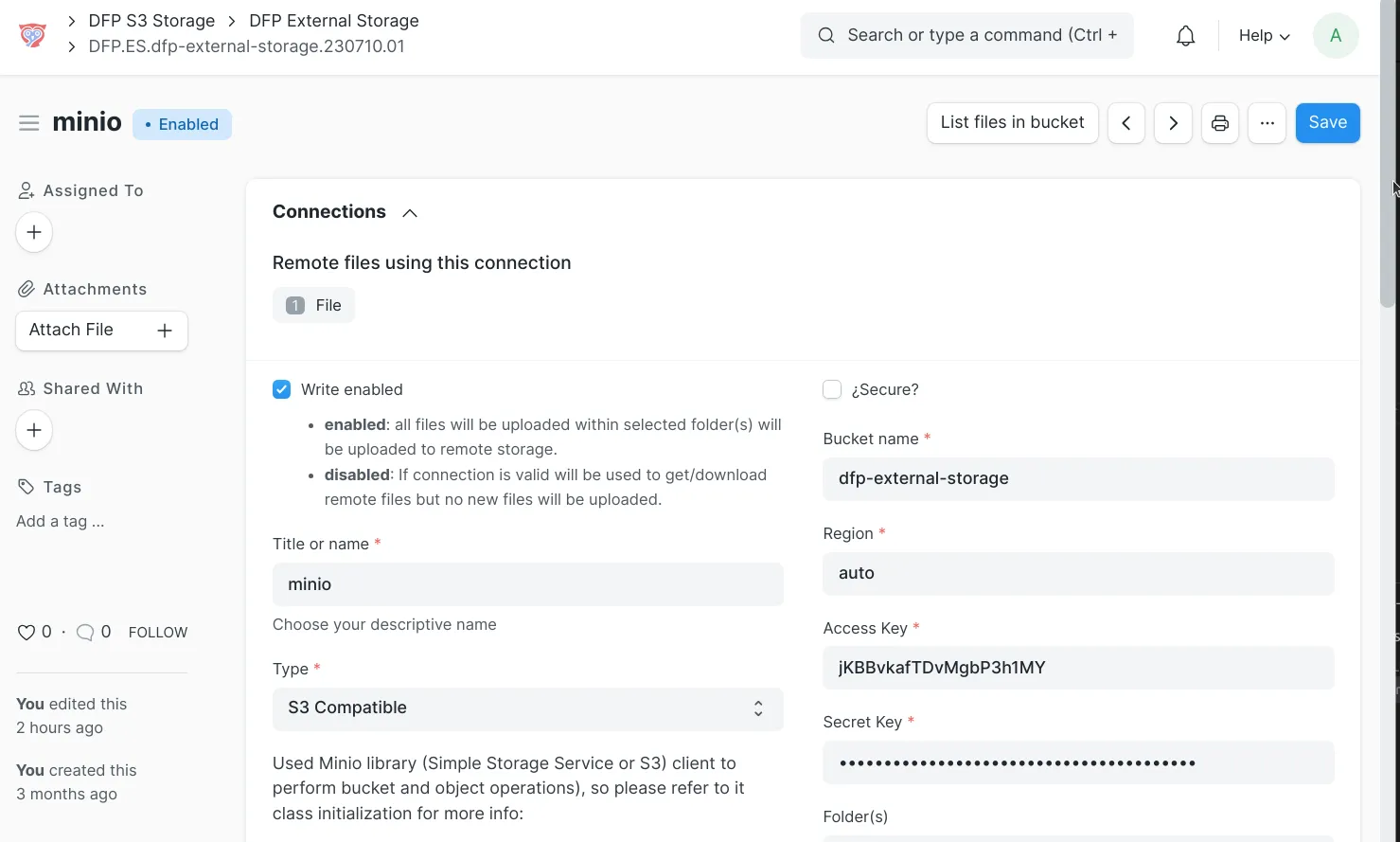Add assignee with plus under Assigned To
The height and width of the screenshot is (842, 1400).
click(x=34, y=232)
